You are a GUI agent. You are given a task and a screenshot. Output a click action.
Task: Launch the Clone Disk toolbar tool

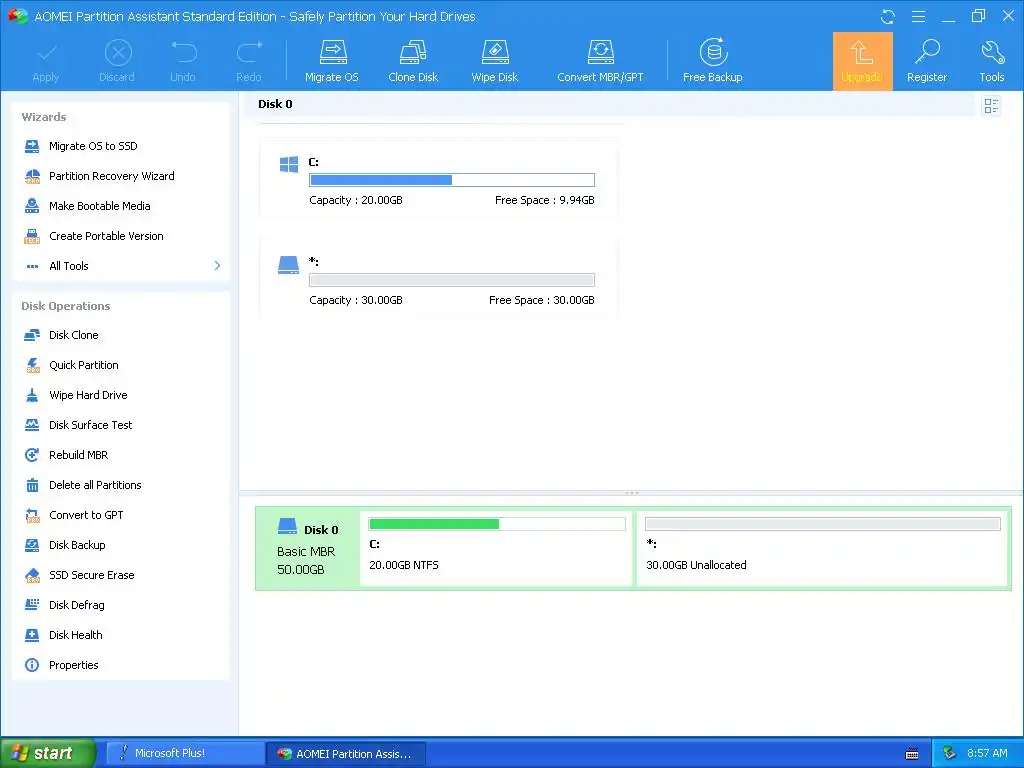(x=413, y=62)
